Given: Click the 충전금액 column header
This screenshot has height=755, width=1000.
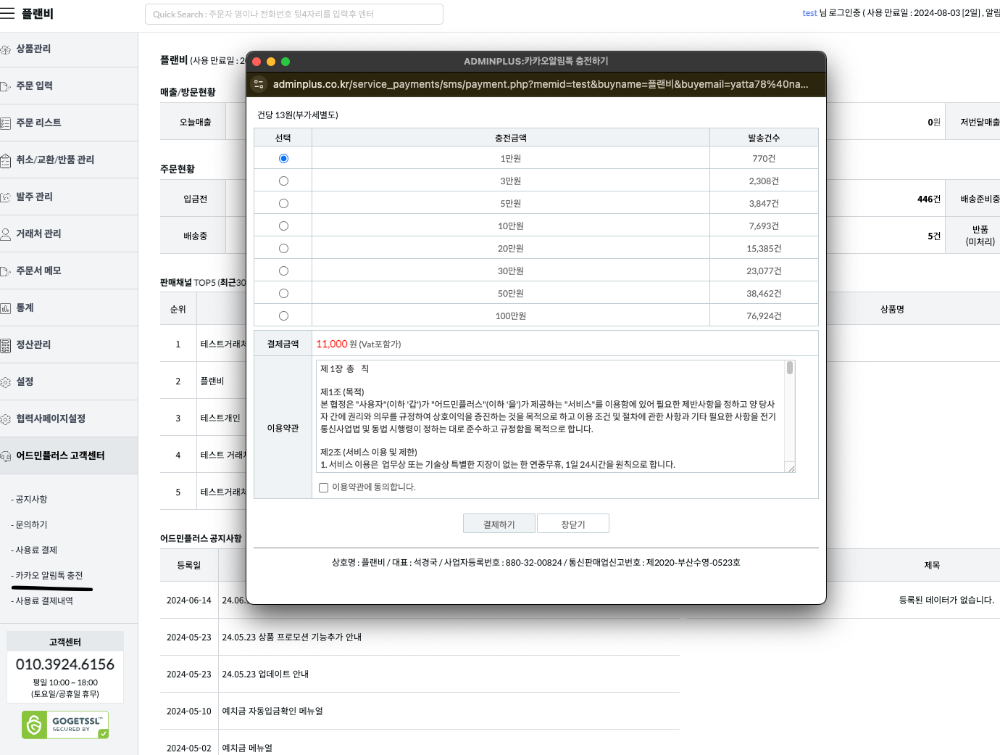Looking at the screenshot, I should pos(510,138).
